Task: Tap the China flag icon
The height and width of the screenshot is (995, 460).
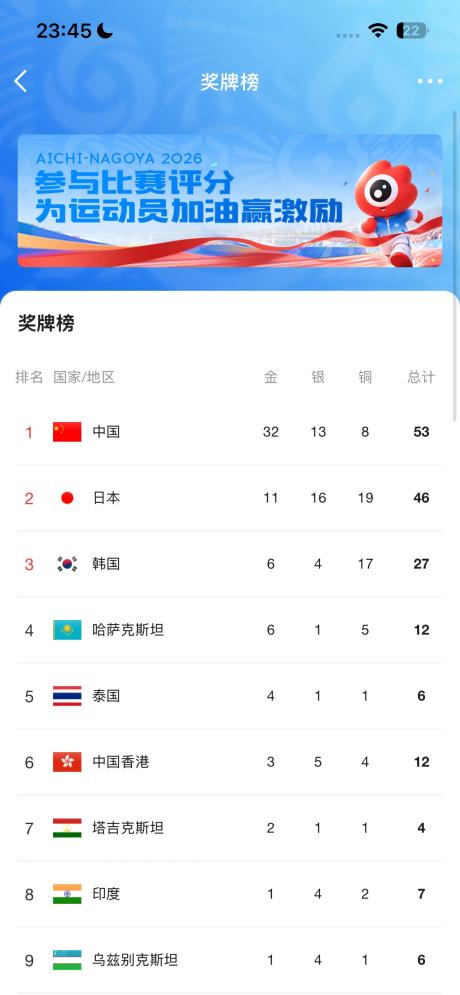Action: tap(67, 432)
